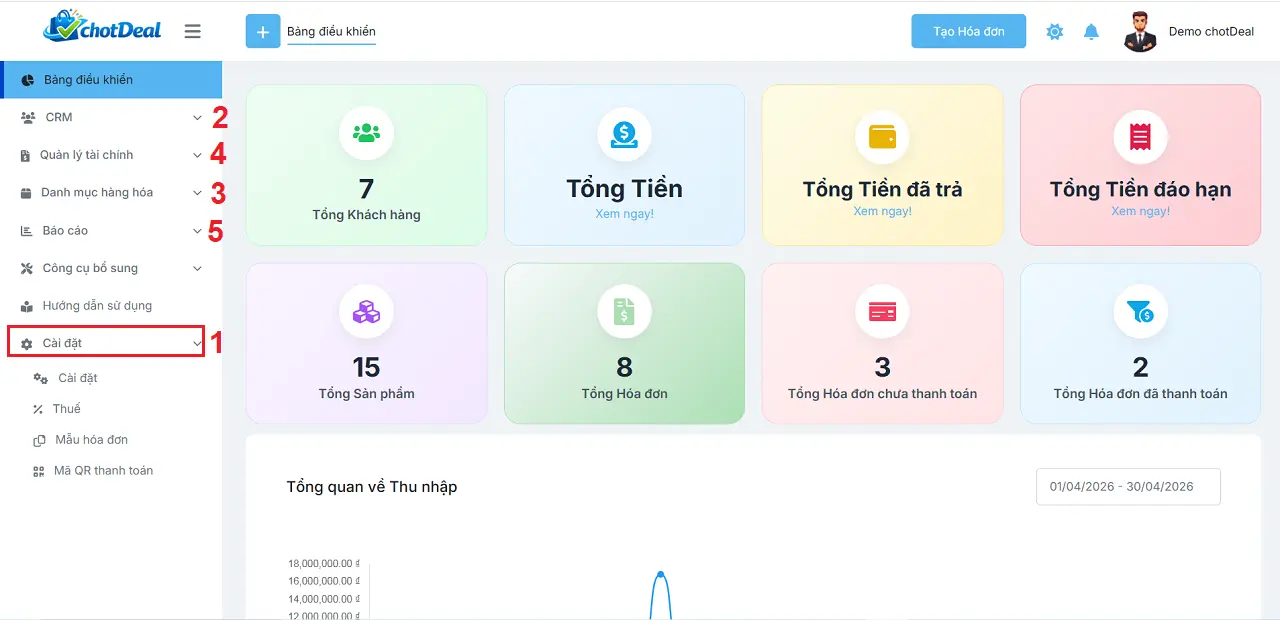Click the Tạo Hóa đơn button
The width and height of the screenshot is (1280, 620).
pos(967,31)
